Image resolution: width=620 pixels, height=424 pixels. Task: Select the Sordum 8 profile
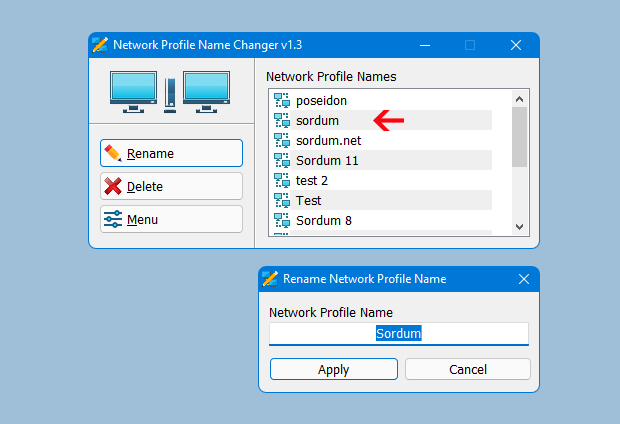coord(383,220)
